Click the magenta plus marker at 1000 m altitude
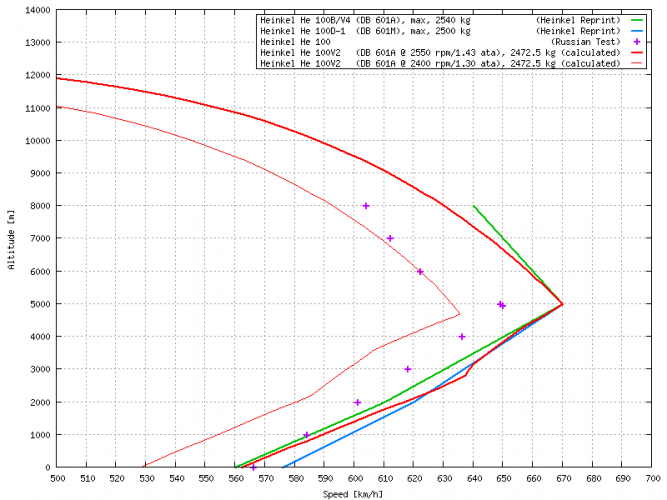 click(x=306, y=435)
